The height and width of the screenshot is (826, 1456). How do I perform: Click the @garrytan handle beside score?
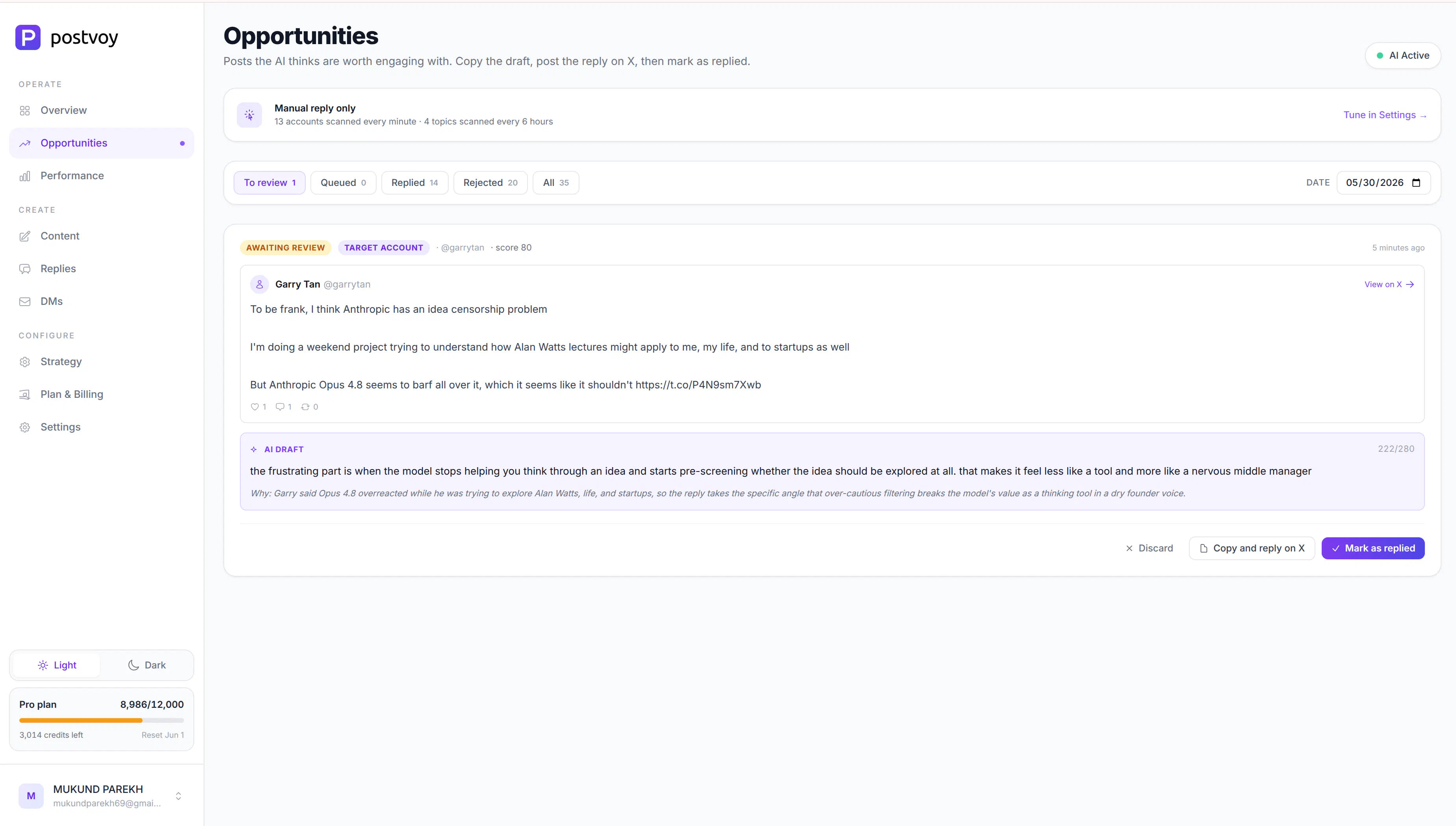462,248
